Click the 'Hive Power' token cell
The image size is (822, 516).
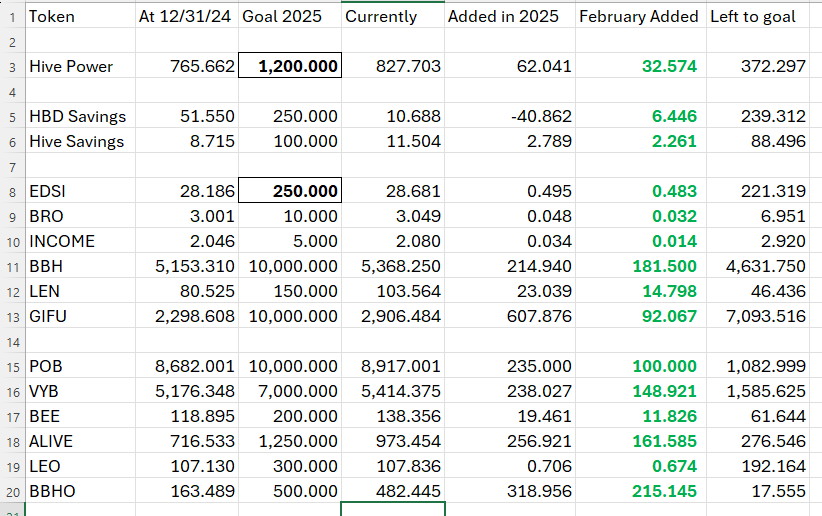80,66
